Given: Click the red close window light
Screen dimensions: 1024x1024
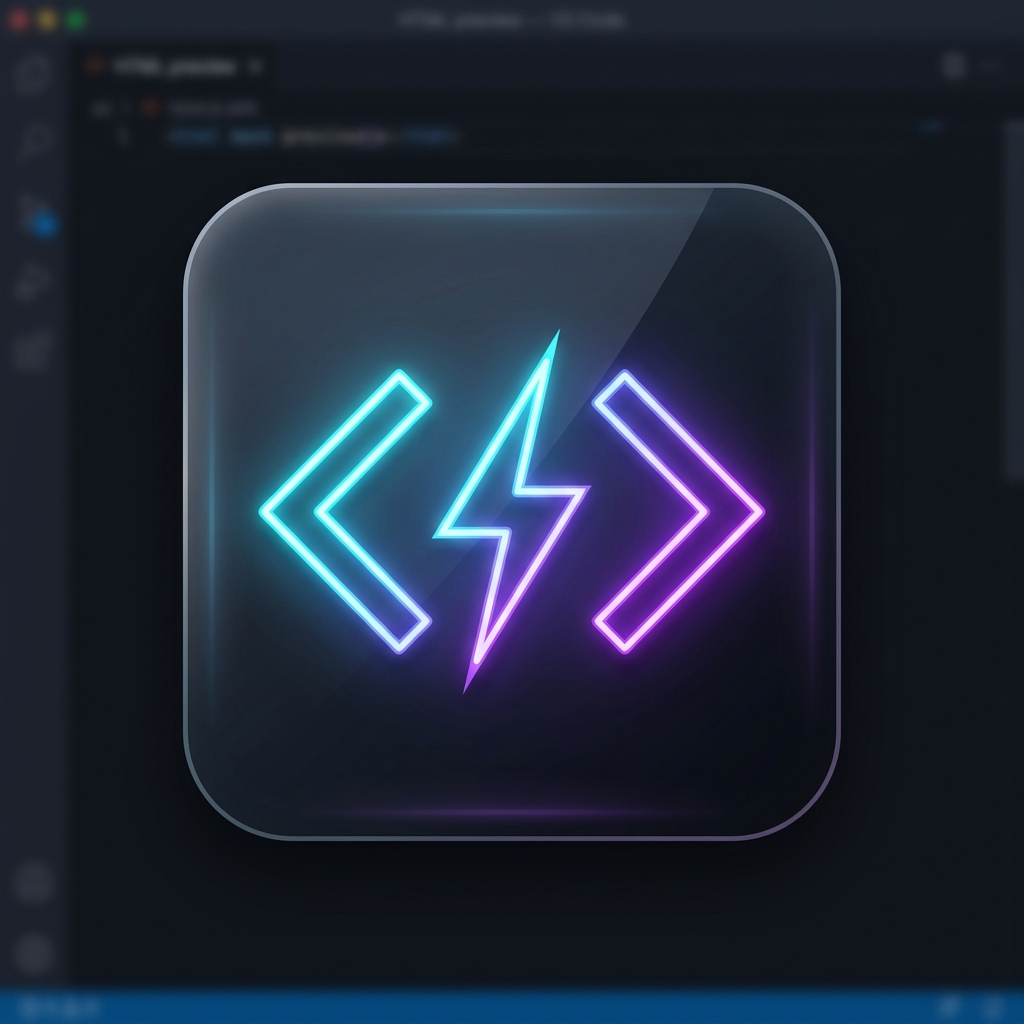Looking at the screenshot, I should [x=18, y=20].
